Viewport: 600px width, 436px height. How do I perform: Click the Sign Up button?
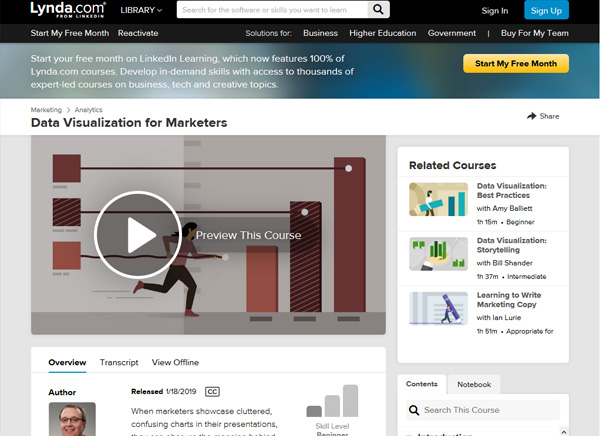[x=546, y=10]
